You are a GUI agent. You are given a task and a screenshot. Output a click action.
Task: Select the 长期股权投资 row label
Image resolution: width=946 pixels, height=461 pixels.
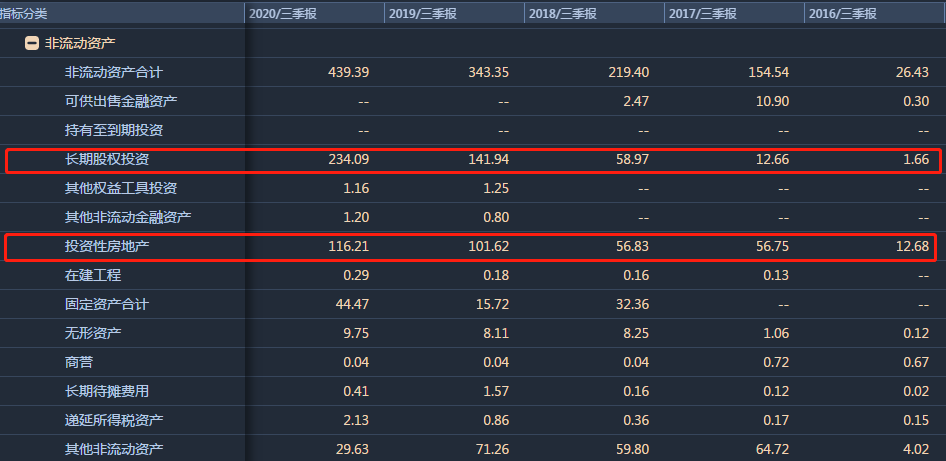[107, 159]
